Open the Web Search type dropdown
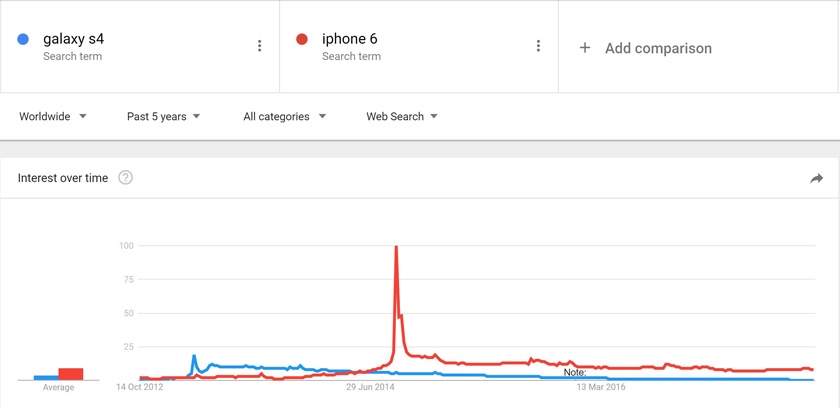Viewport: 840px width, 408px height. click(402, 117)
